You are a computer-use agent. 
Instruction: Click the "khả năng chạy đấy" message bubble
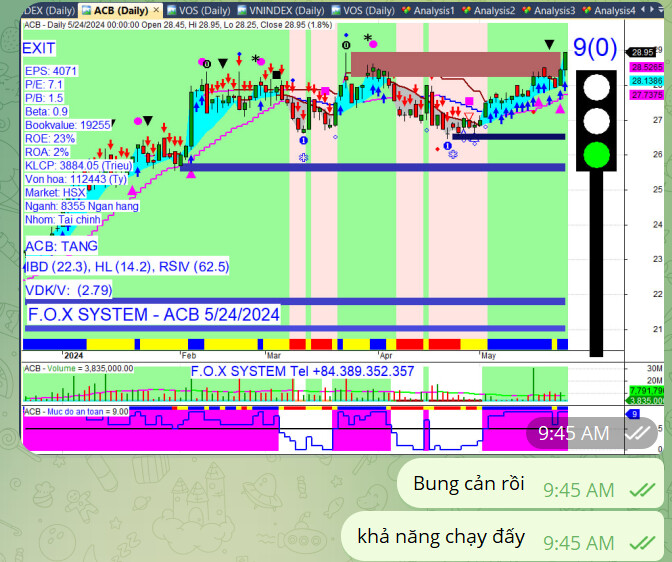(503, 537)
